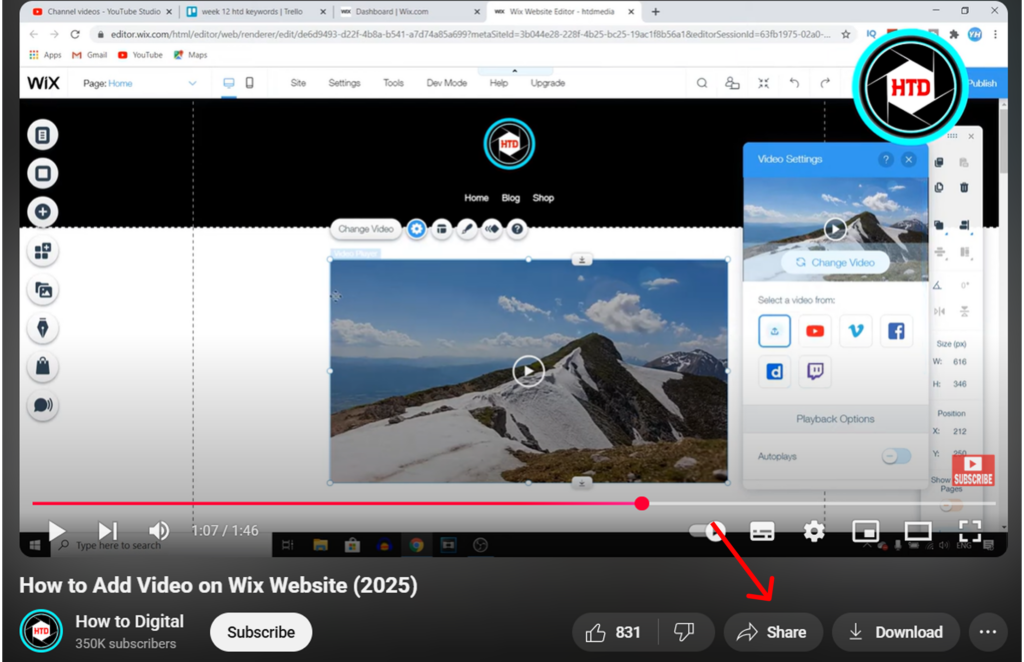Viewport: 1024px width, 662px height.
Task: Open video settings gear icon
Action: tap(417, 229)
